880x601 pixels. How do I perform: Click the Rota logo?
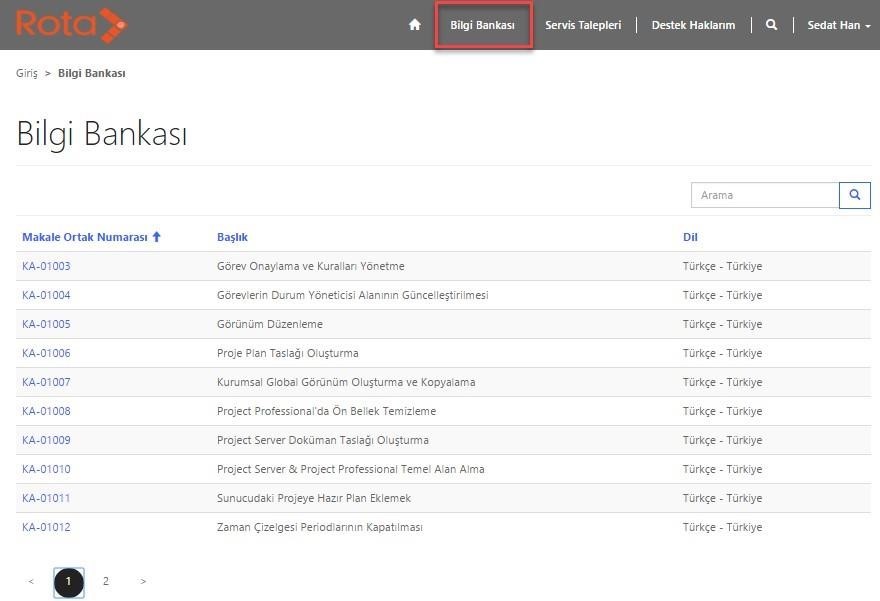(x=71, y=25)
